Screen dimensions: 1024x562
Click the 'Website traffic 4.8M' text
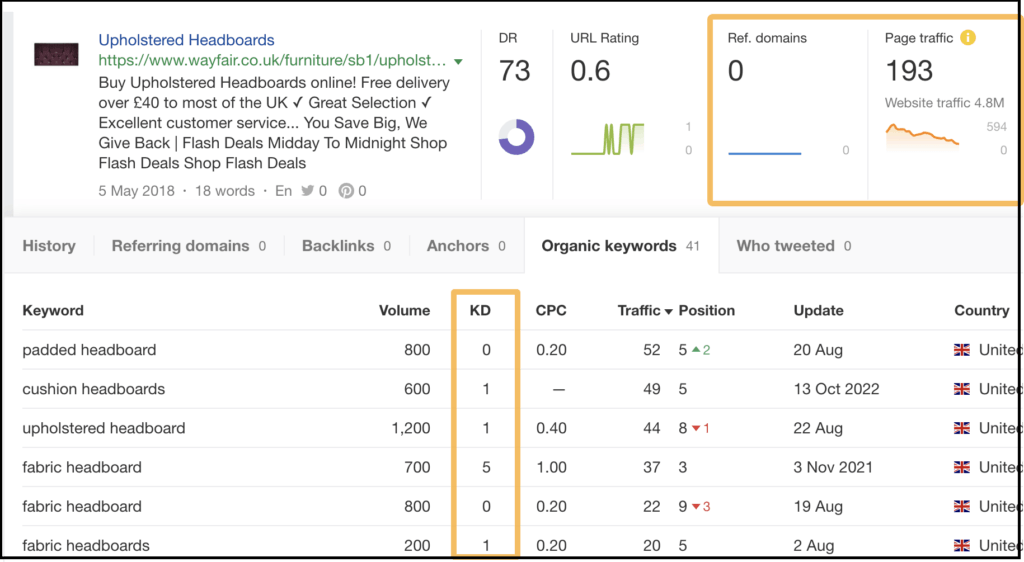tap(944, 102)
